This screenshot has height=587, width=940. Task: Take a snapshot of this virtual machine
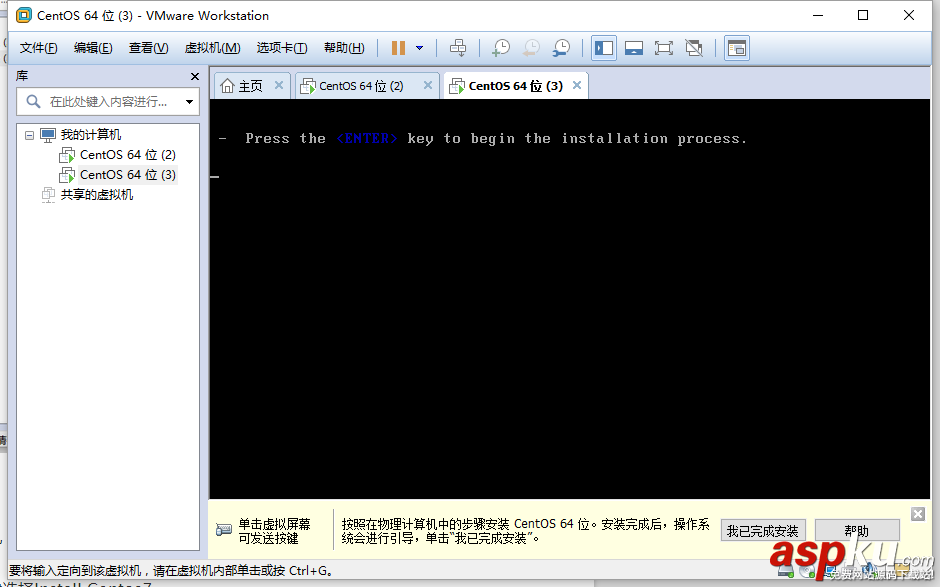click(501, 48)
